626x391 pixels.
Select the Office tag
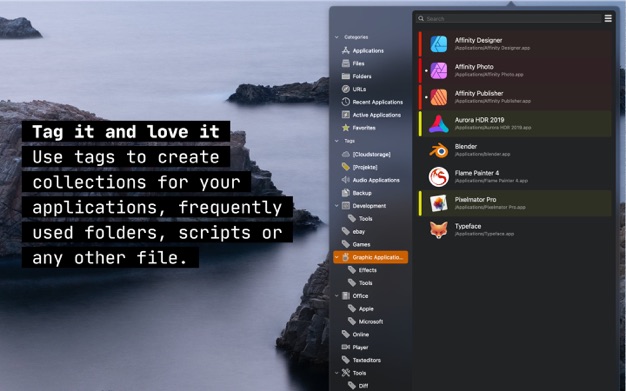point(355,296)
